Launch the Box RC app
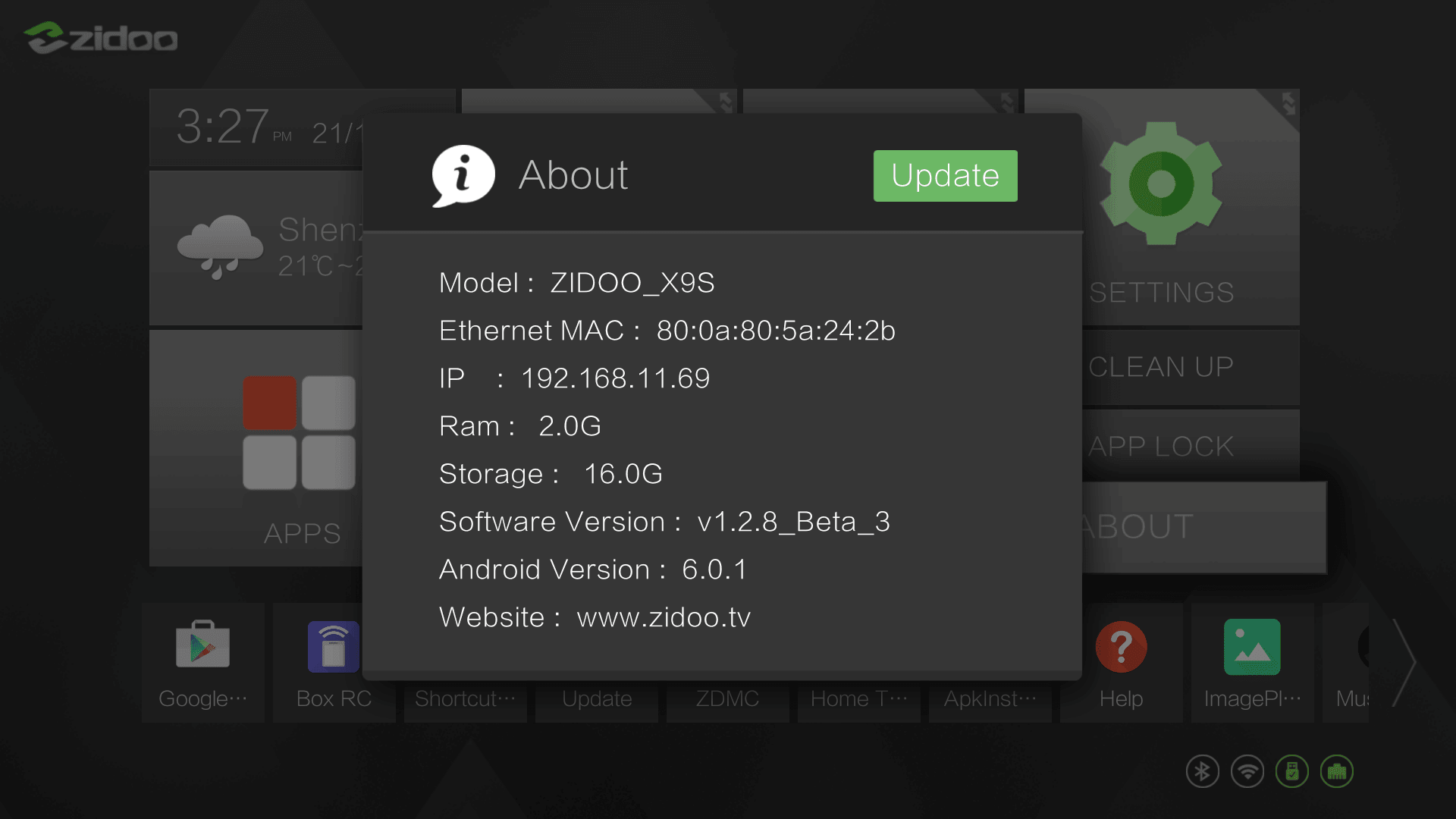The width and height of the screenshot is (1456, 819). pyautogui.click(x=334, y=662)
